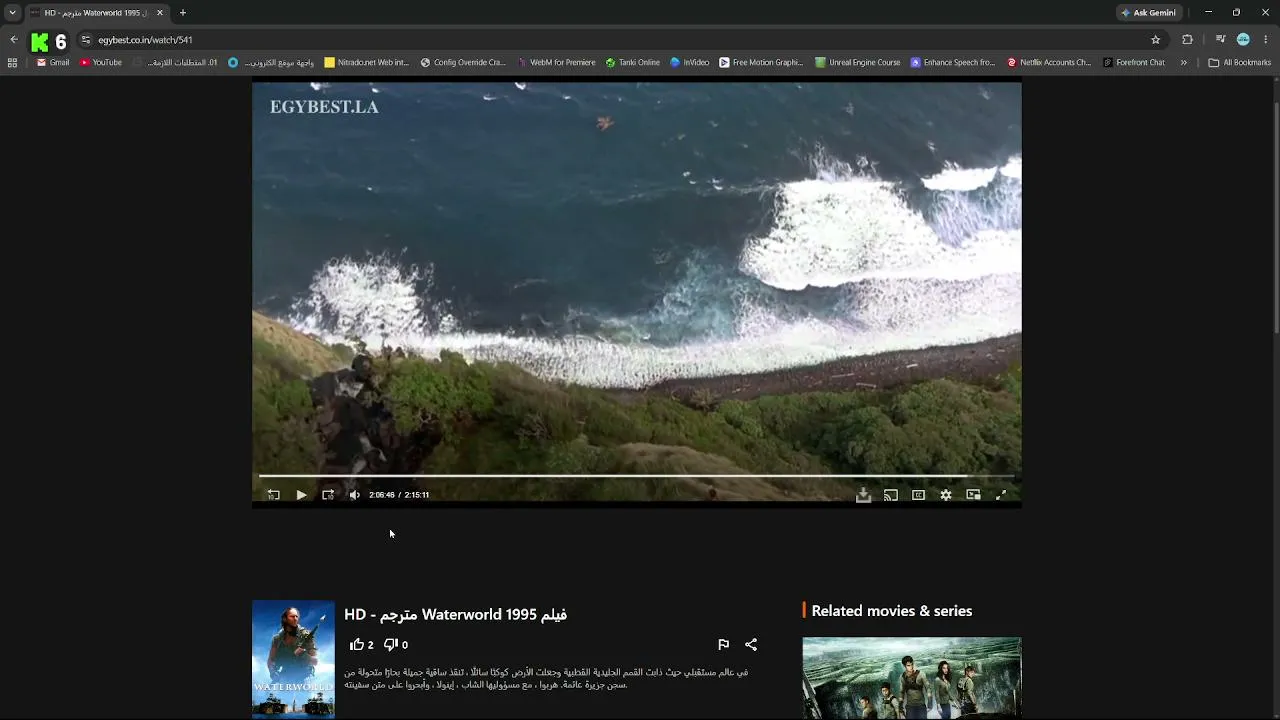Open the browser Extensions puzzle icon
Screen dimensions: 1280x720
pos(1187,40)
